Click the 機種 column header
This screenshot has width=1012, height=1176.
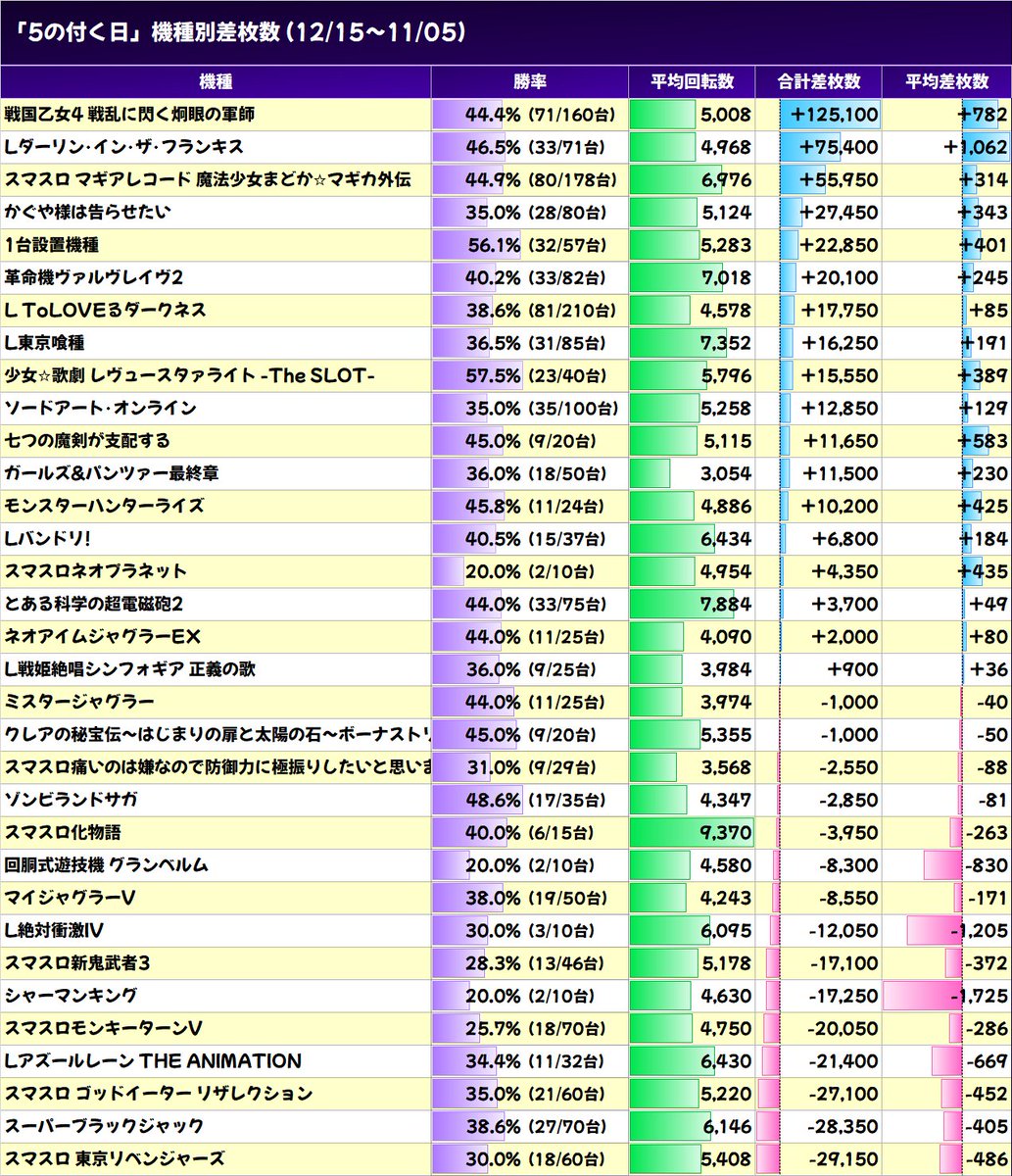[216, 82]
